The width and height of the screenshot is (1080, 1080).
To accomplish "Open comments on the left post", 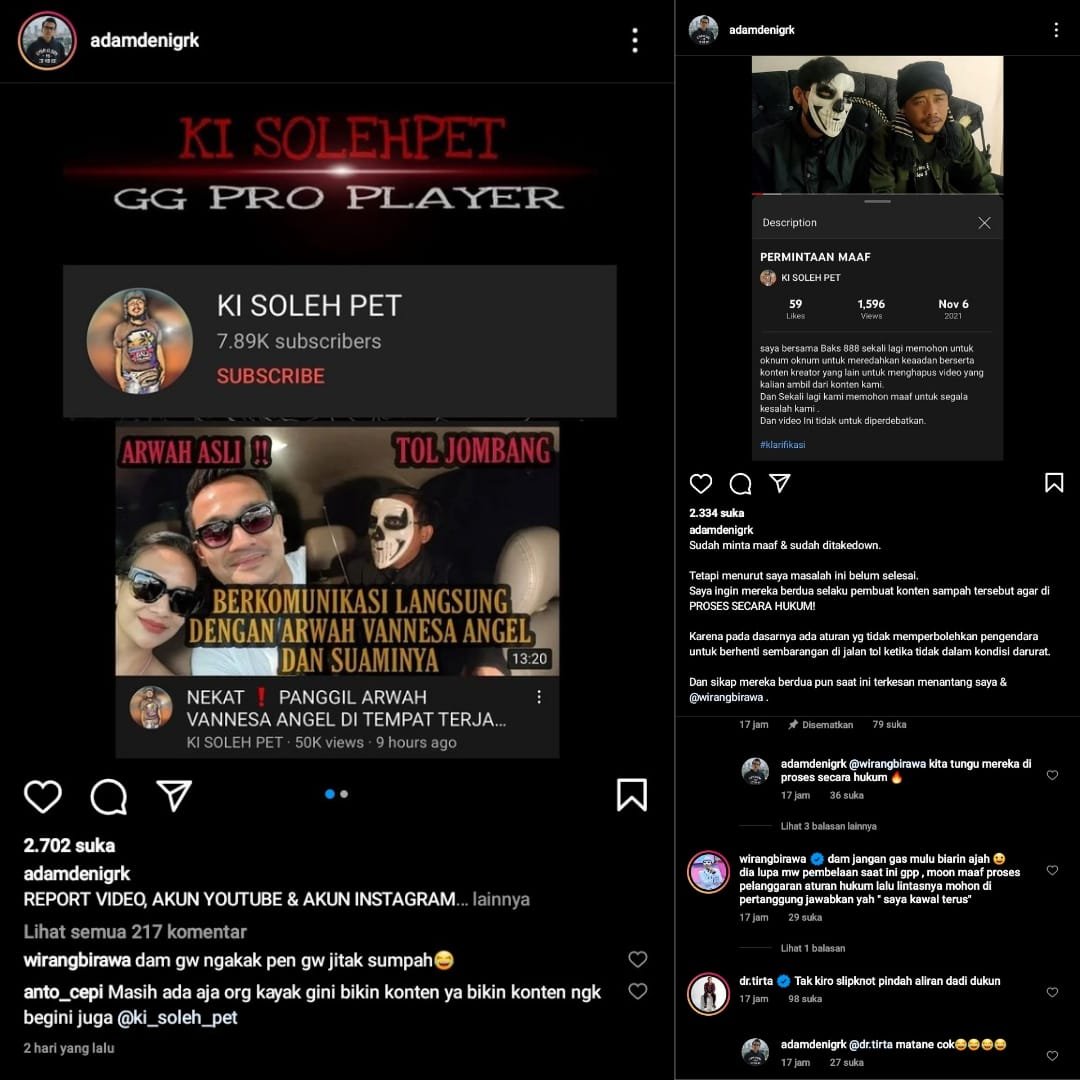I will click(109, 796).
